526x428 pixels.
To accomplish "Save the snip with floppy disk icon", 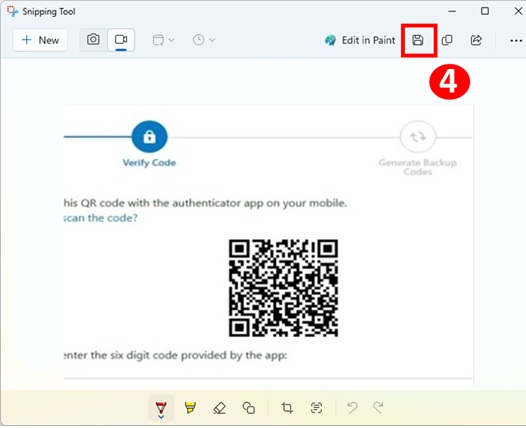I will (x=418, y=40).
